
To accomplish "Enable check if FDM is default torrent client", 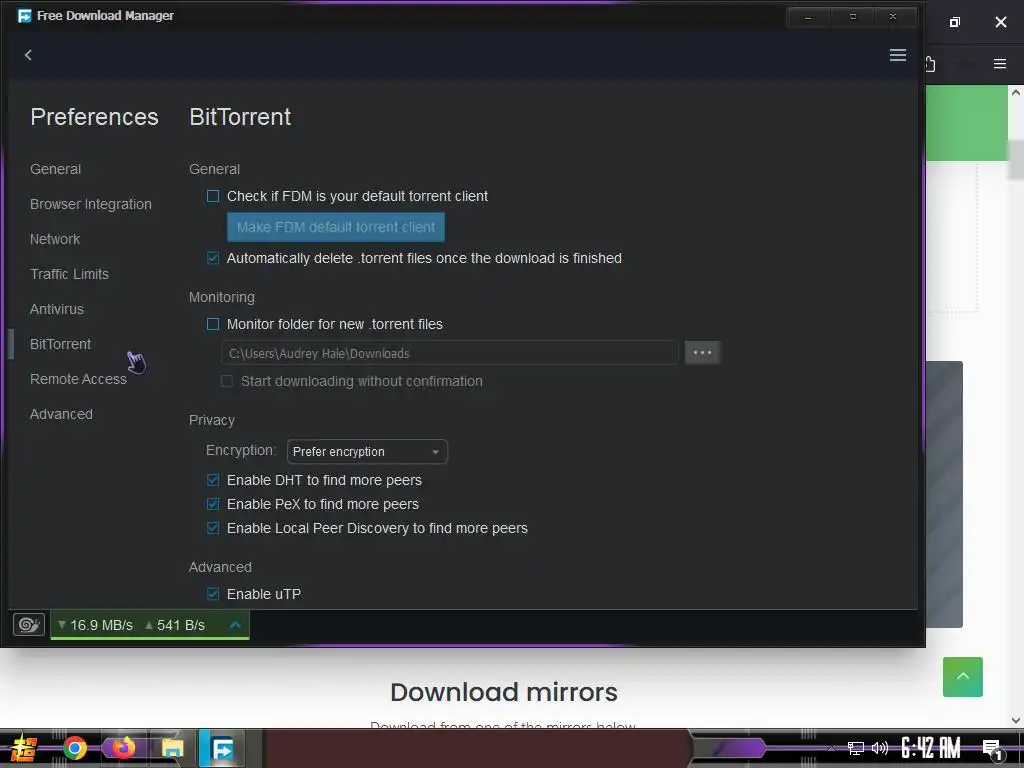I will tap(213, 196).
